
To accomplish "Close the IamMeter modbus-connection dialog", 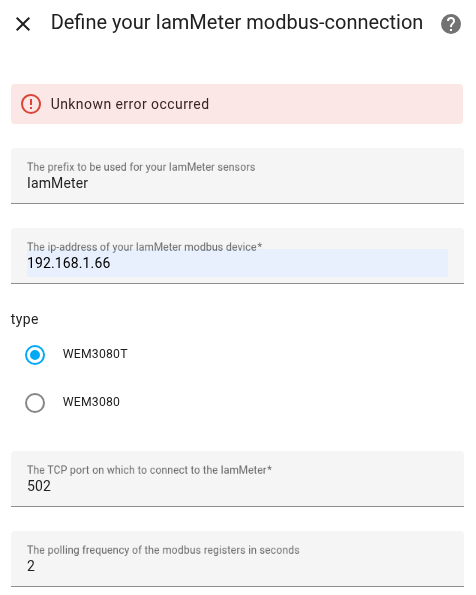I will [x=23, y=25].
